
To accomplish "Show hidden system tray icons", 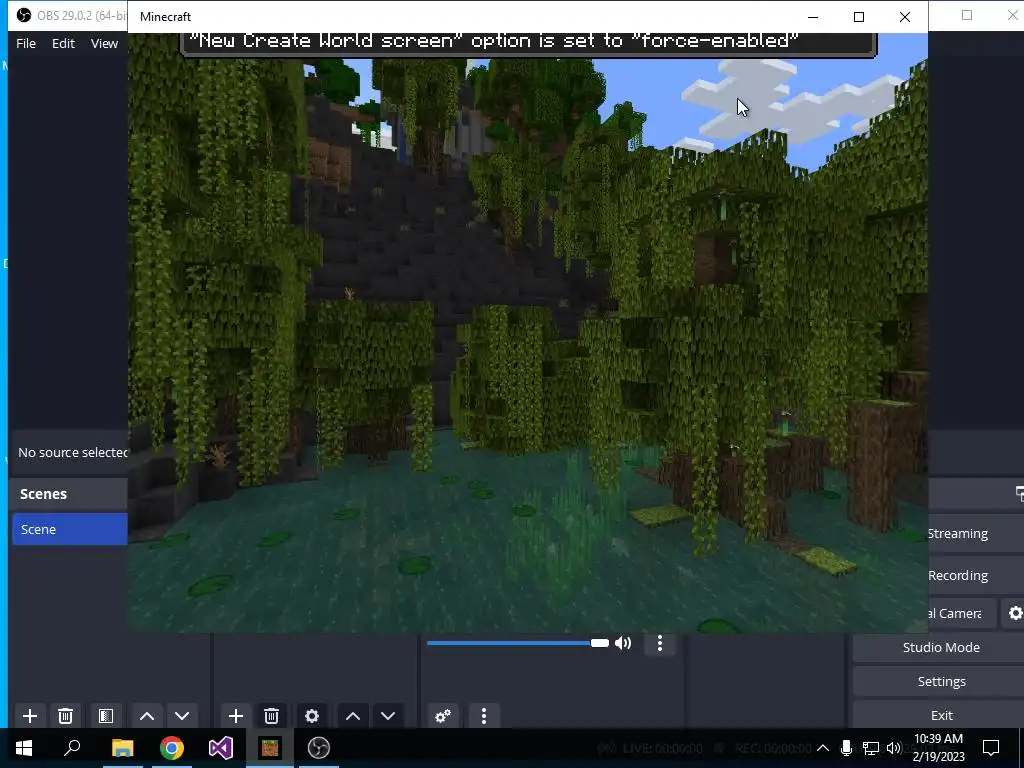I will tap(823, 748).
